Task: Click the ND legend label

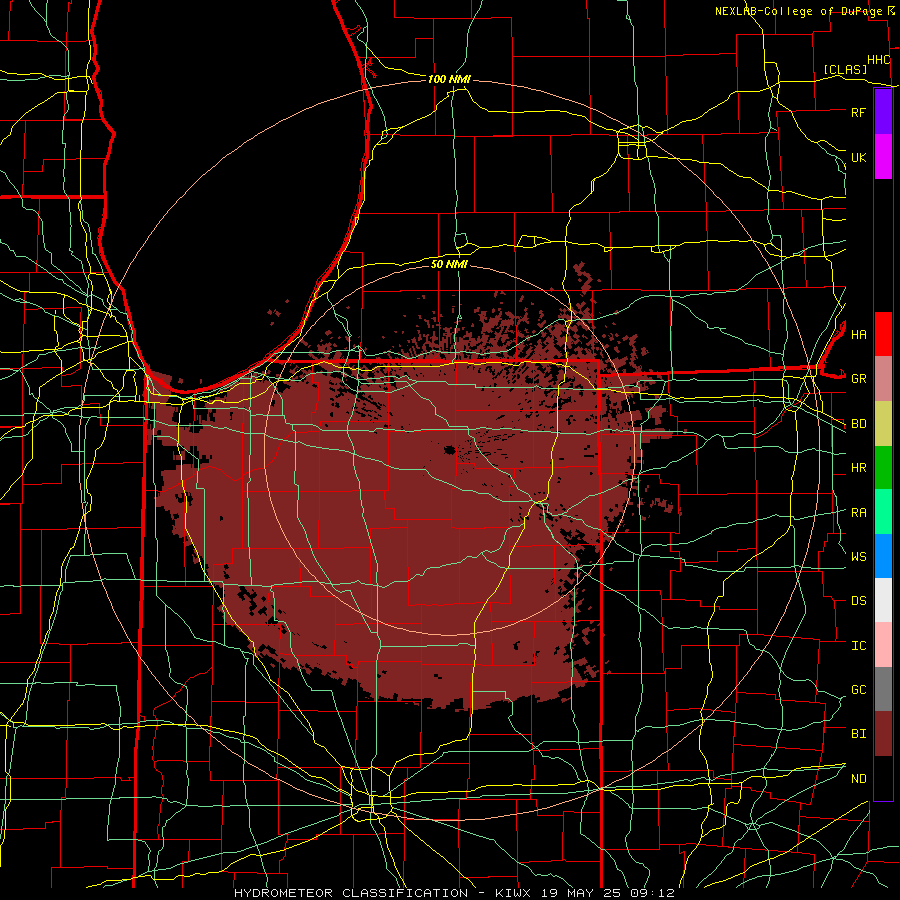Action: [x=858, y=778]
